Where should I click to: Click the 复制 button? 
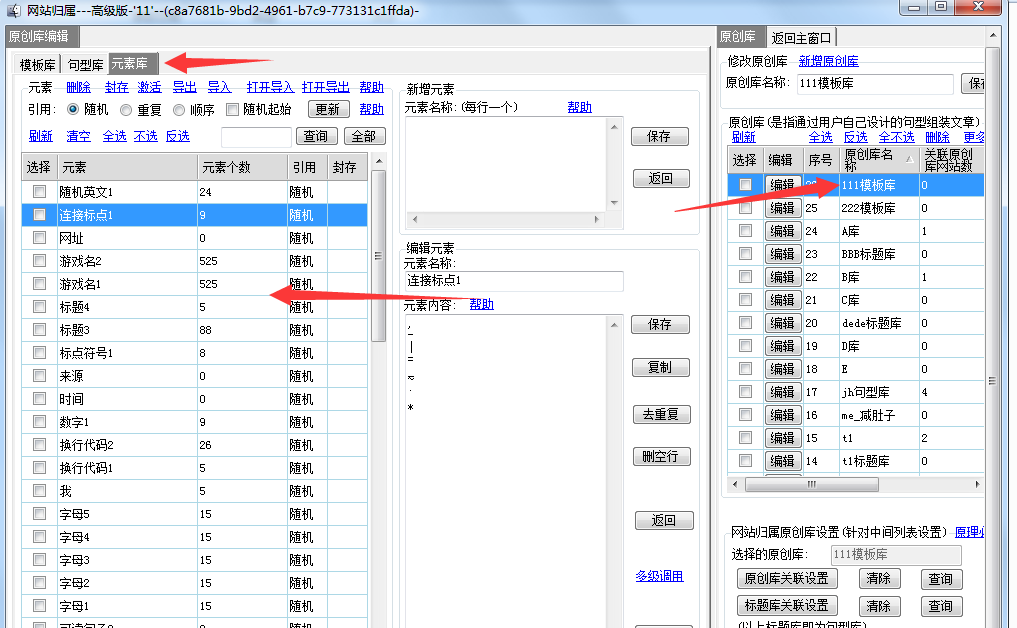[x=660, y=367]
